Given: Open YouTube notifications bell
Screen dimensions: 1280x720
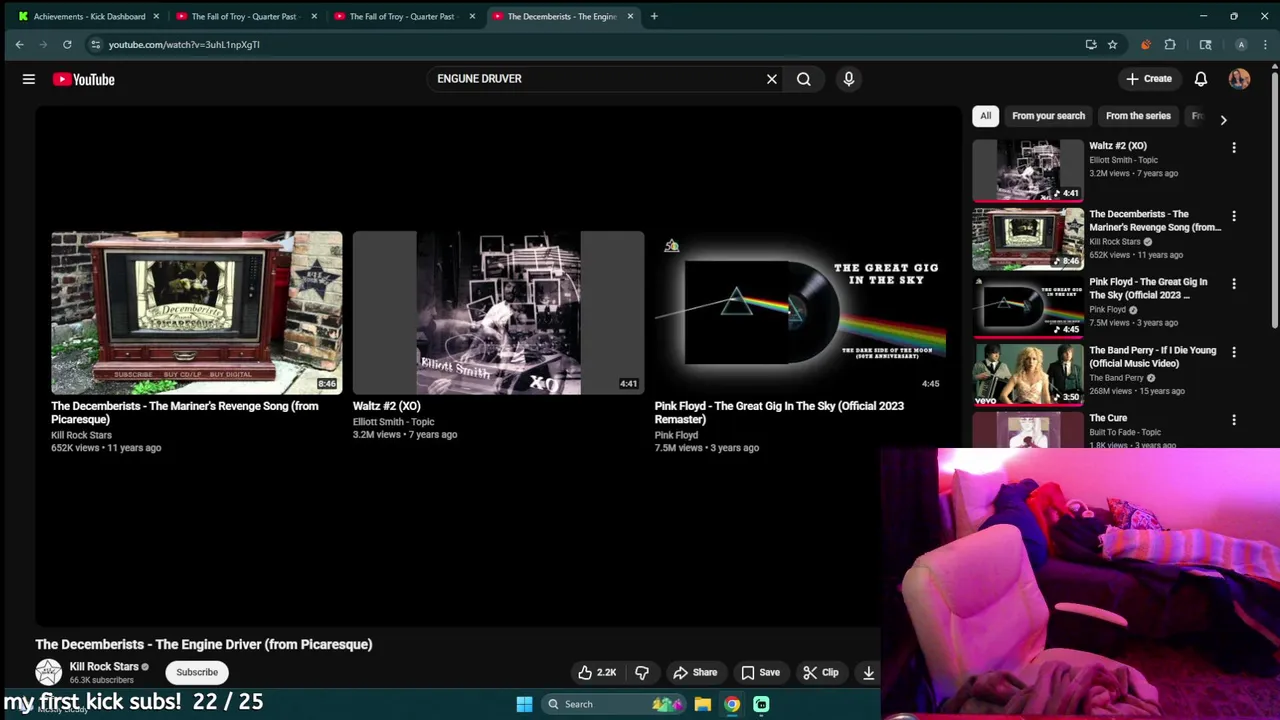Looking at the screenshot, I should 1201,79.
